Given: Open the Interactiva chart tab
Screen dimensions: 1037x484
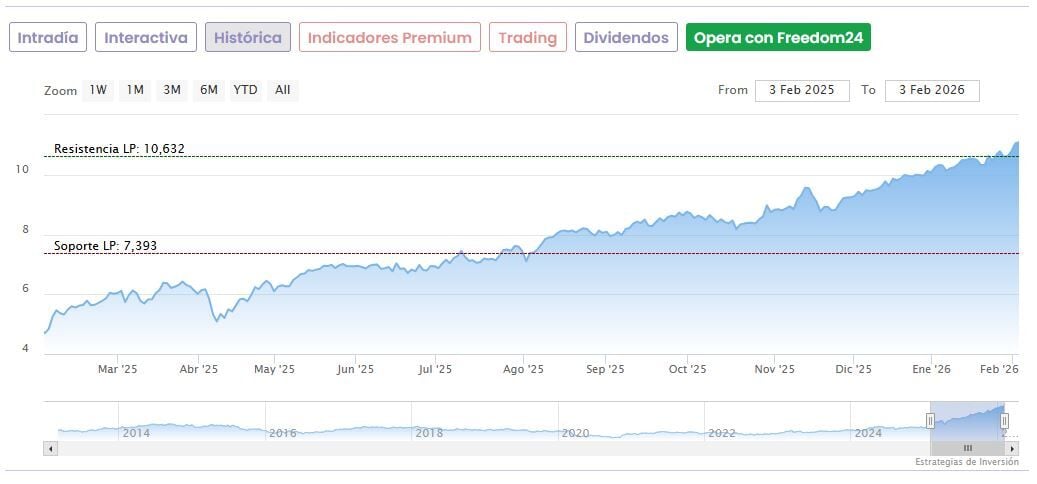Looking at the screenshot, I should [x=146, y=38].
